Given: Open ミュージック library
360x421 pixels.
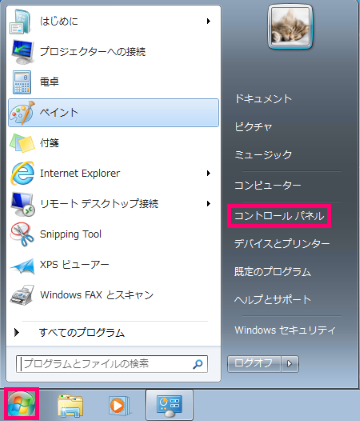Looking at the screenshot, I should pyautogui.click(x=263, y=155).
